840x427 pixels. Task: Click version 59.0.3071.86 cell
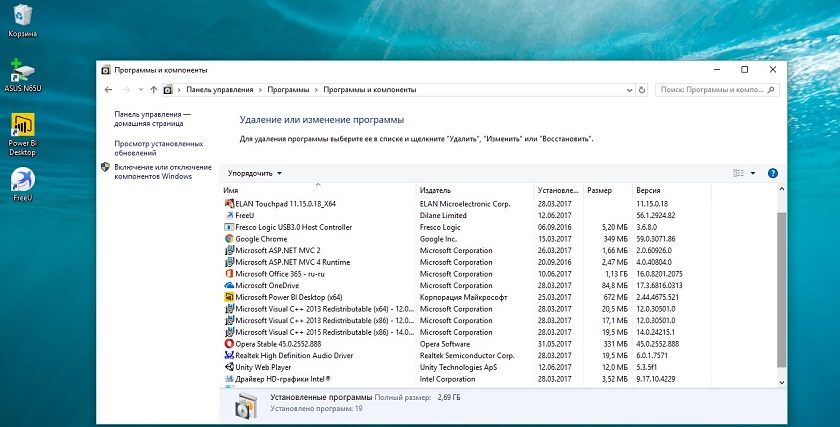(x=656, y=239)
